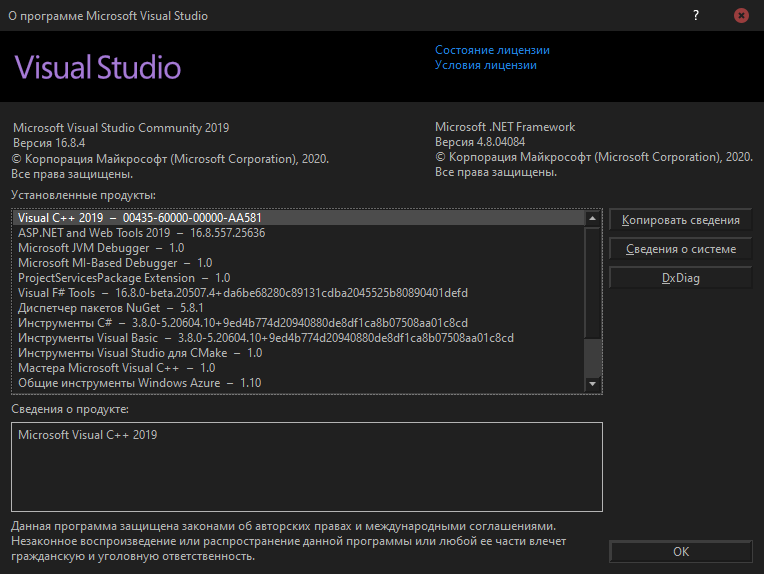Viewport: 764px width, 574px height.
Task: Click Microsoft Visual Studio Community 2019 text
Action: 121,128
